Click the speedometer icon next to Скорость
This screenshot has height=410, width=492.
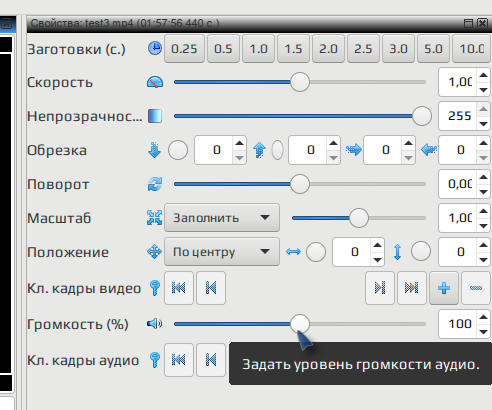pos(155,82)
